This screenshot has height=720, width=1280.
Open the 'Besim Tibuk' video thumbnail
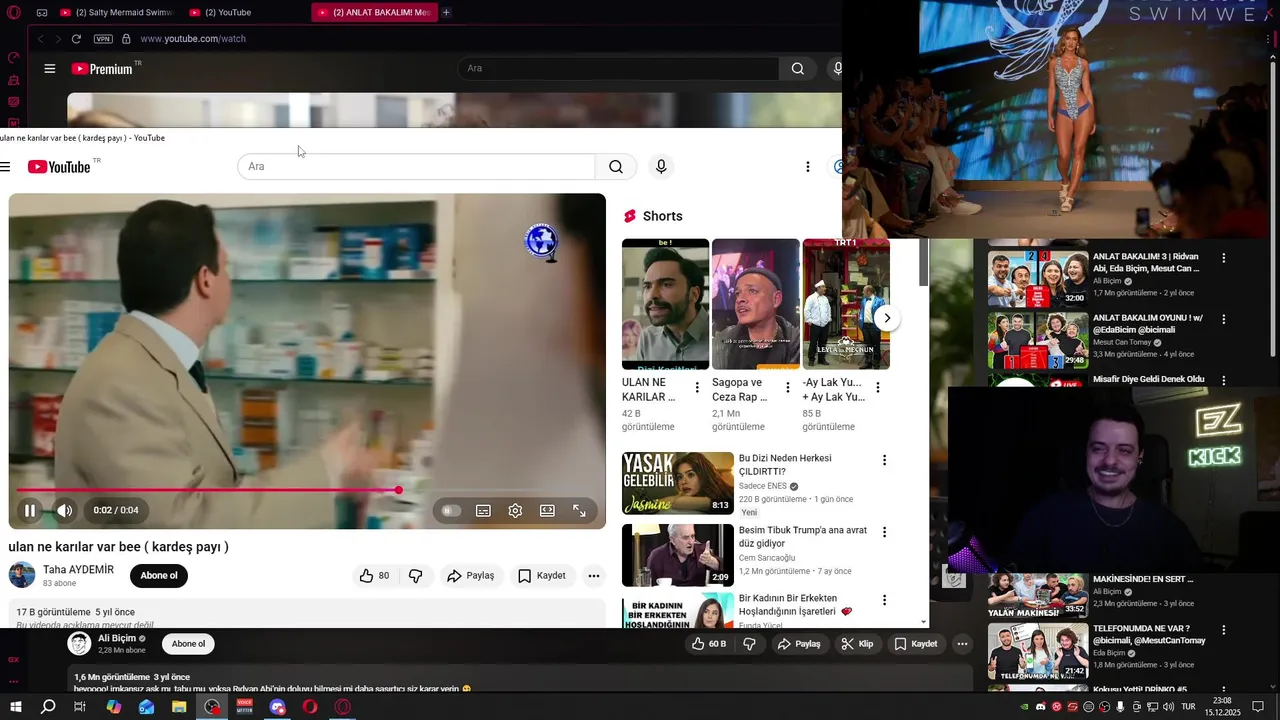point(678,555)
